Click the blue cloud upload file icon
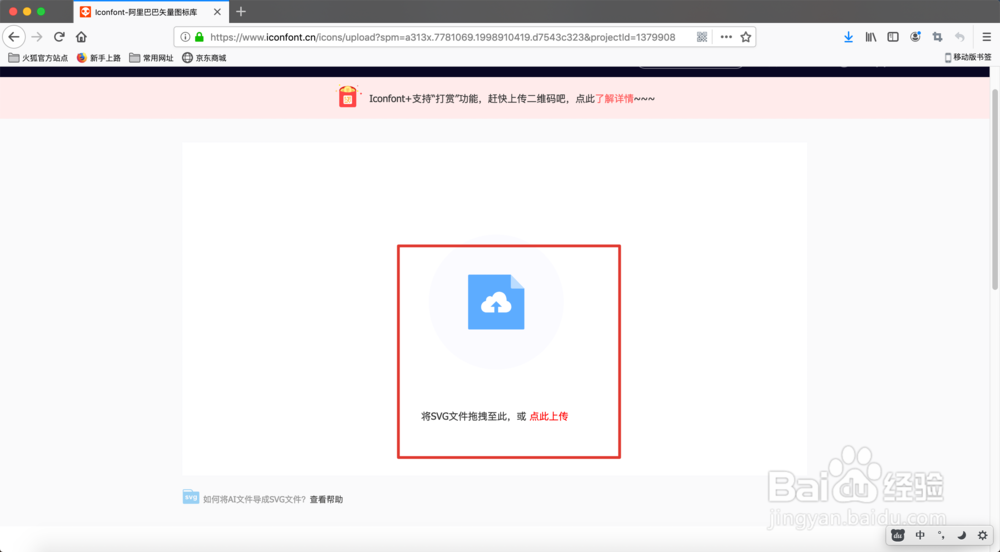Screen dimensions: 1000x552 click(496, 302)
